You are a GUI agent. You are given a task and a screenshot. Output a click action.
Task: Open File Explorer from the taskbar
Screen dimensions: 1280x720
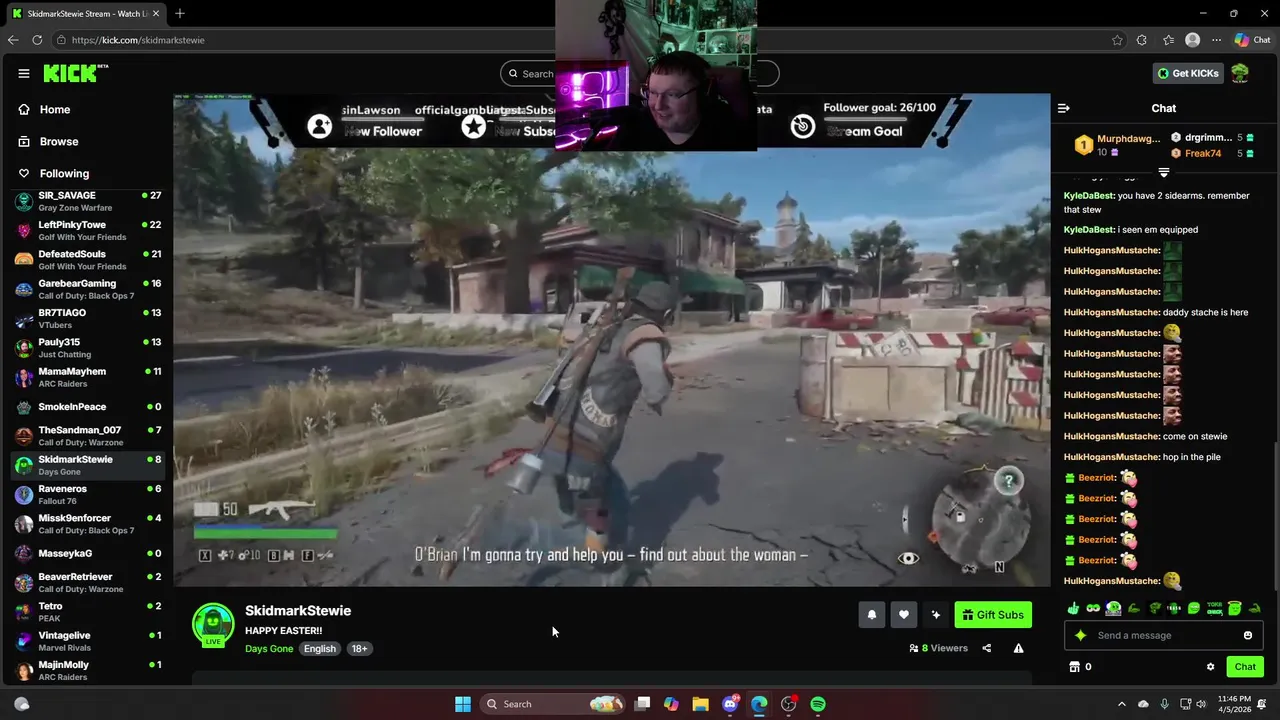(x=700, y=704)
